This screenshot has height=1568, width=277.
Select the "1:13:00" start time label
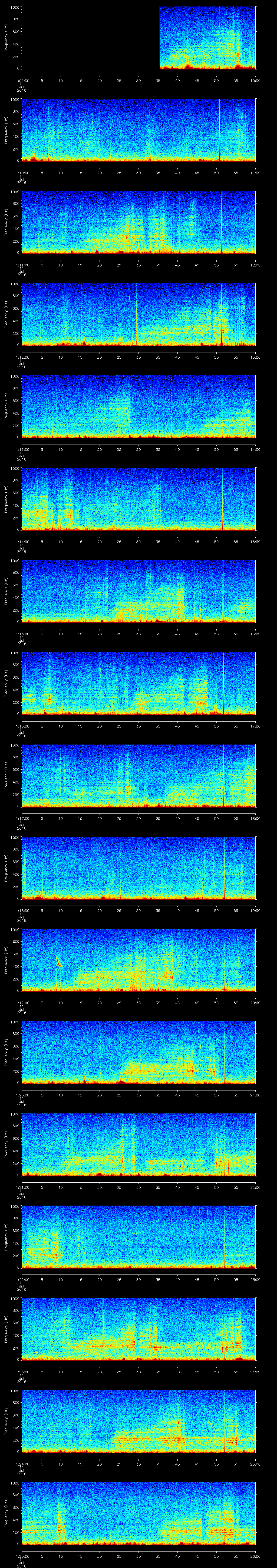coord(22,449)
